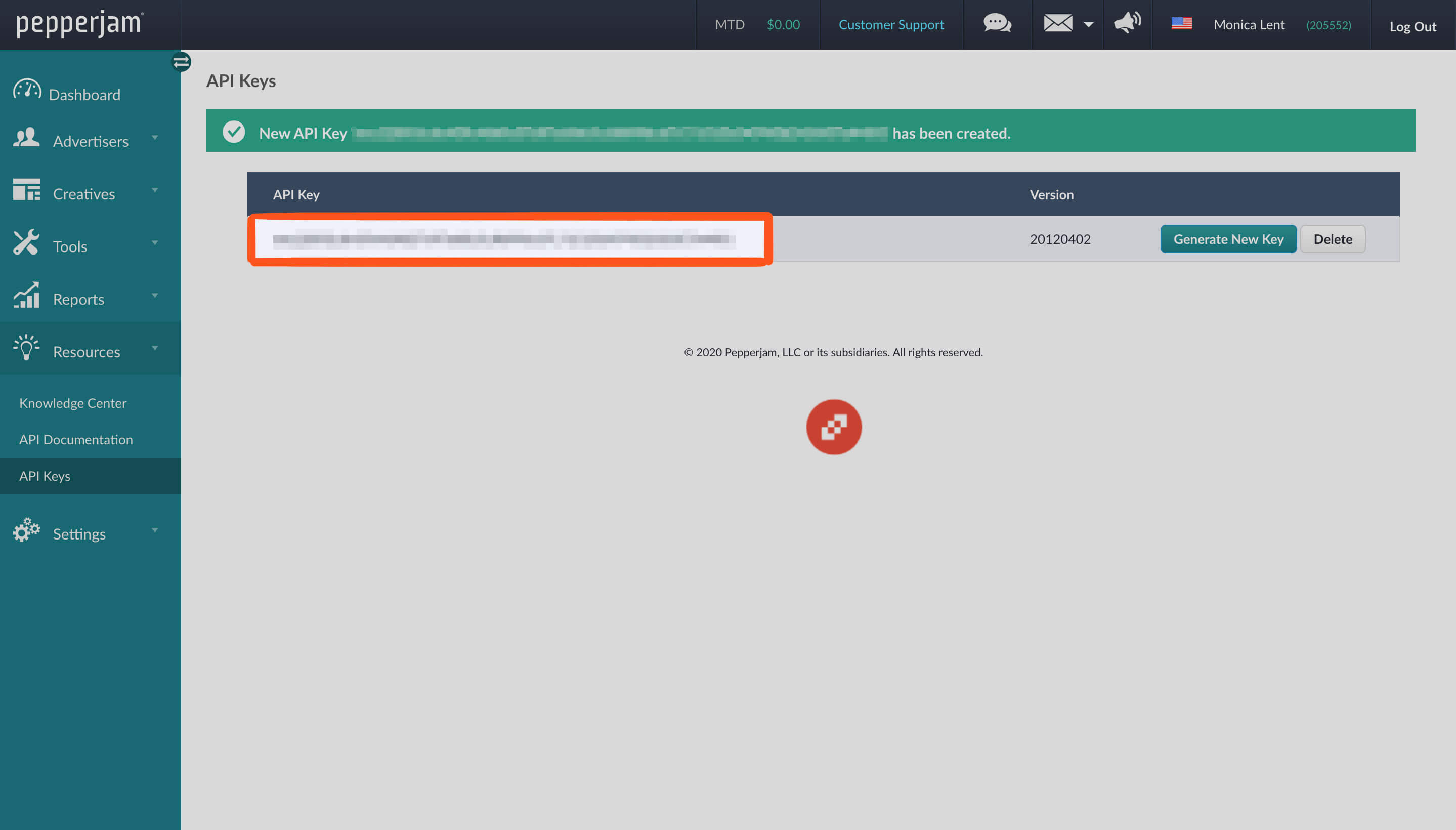Open Knowledge Center submenu item
Image resolution: width=1456 pixels, height=830 pixels.
coord(73,403)
